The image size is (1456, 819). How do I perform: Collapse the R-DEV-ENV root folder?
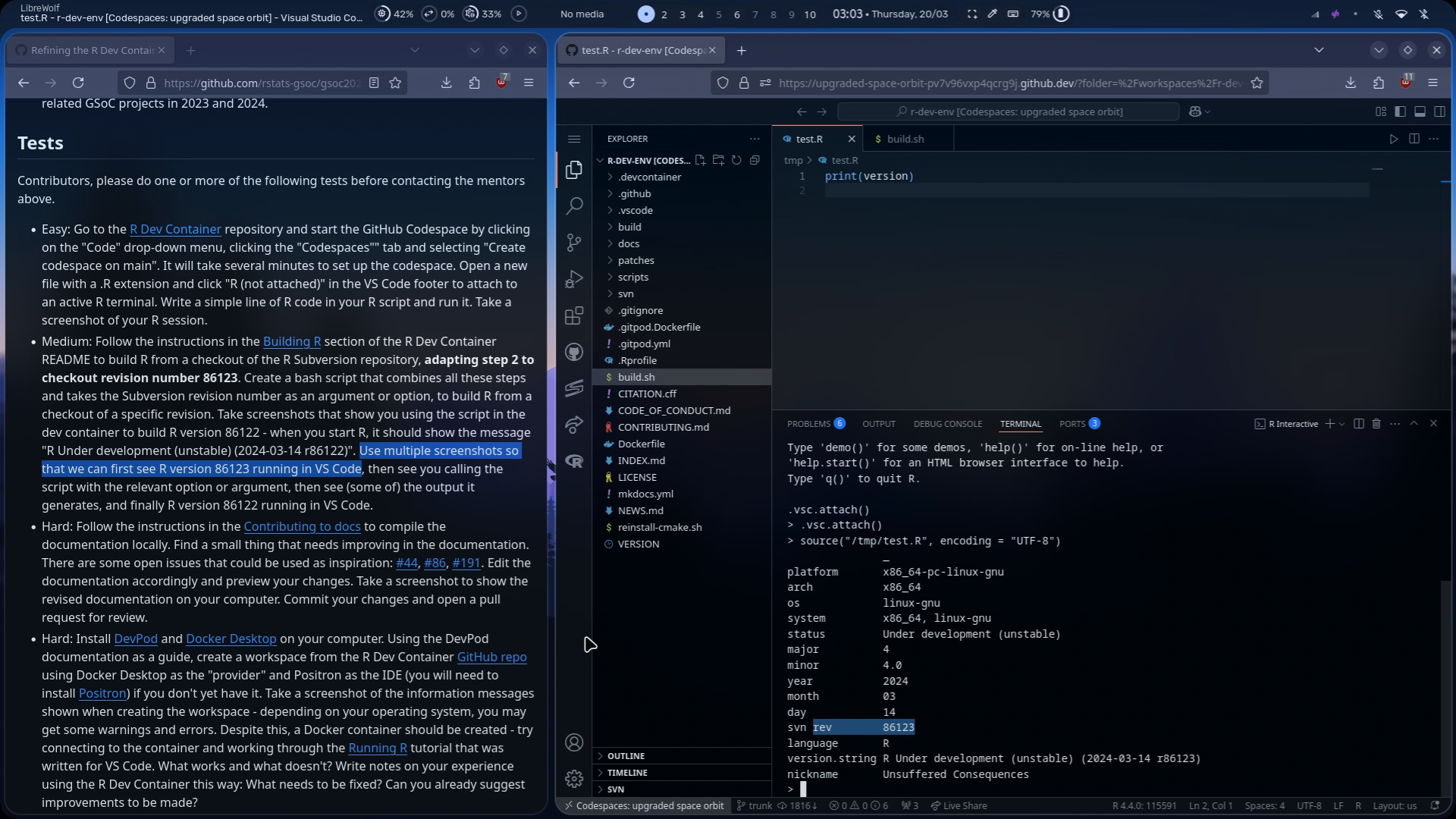point(648,160)
